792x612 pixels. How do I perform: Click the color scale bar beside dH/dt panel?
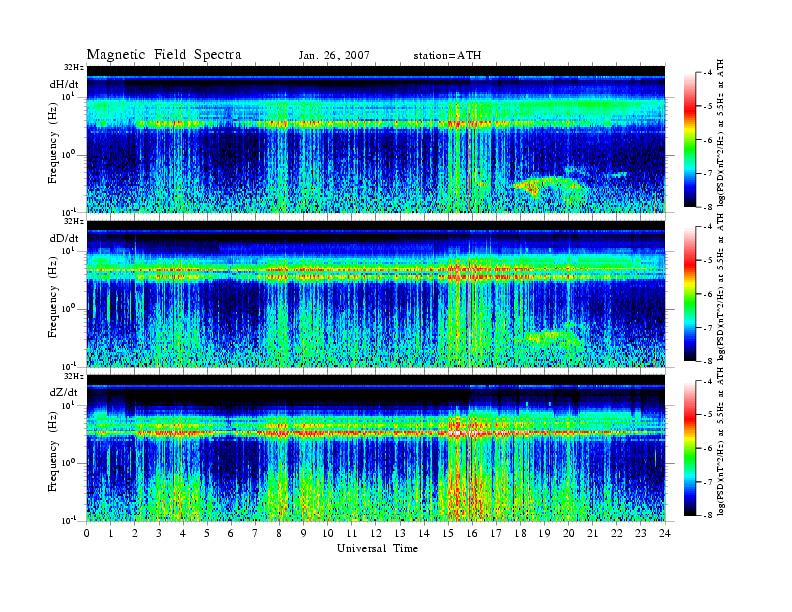(x=690, y=140)
